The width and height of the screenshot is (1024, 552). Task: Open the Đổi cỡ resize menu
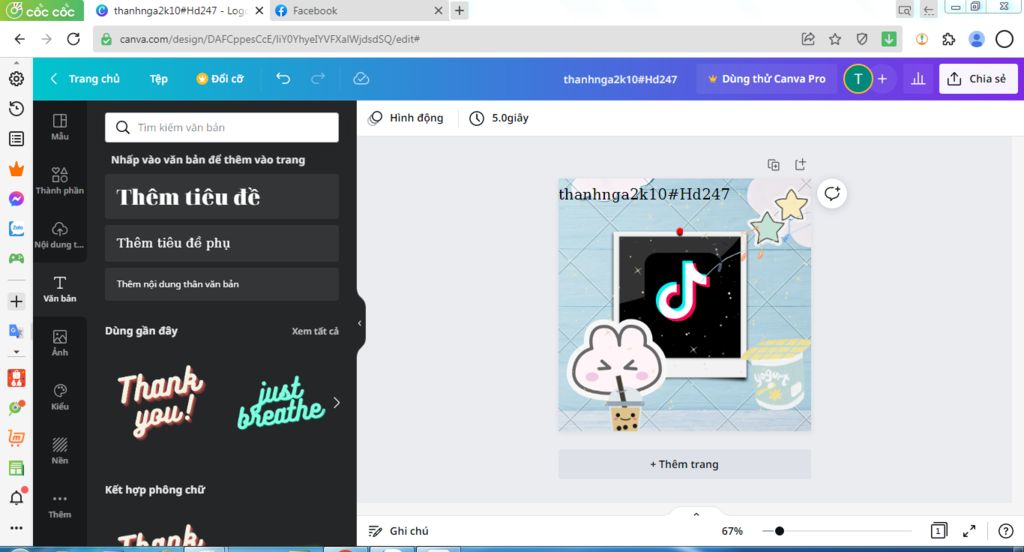coord(220,78)
